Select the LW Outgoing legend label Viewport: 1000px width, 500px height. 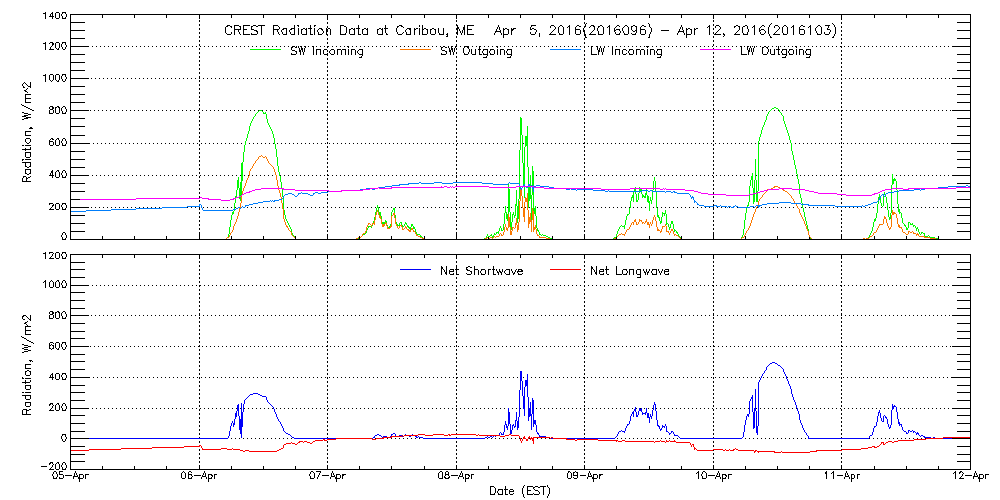point(775,51)
